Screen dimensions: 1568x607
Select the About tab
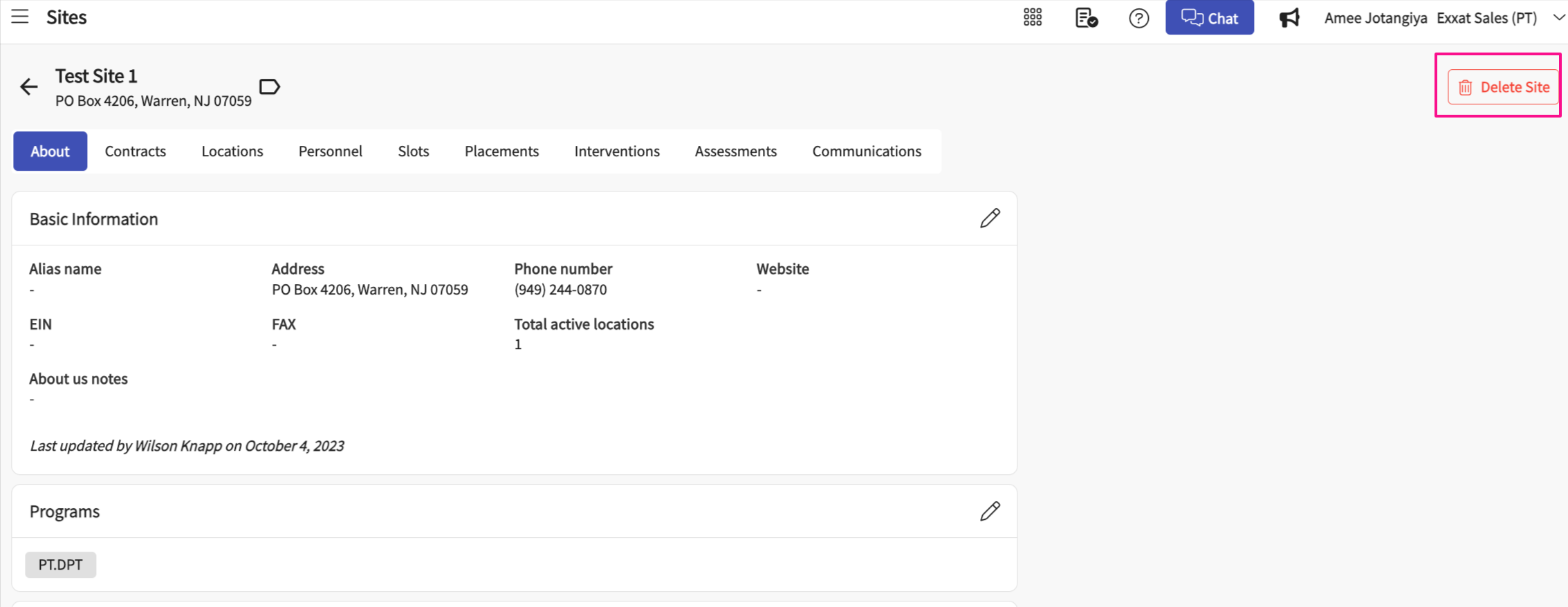(50, 151)
